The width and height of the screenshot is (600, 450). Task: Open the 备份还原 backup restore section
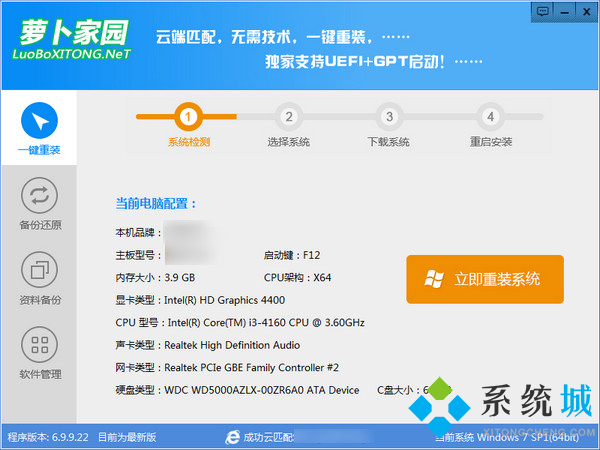[39, 203]
